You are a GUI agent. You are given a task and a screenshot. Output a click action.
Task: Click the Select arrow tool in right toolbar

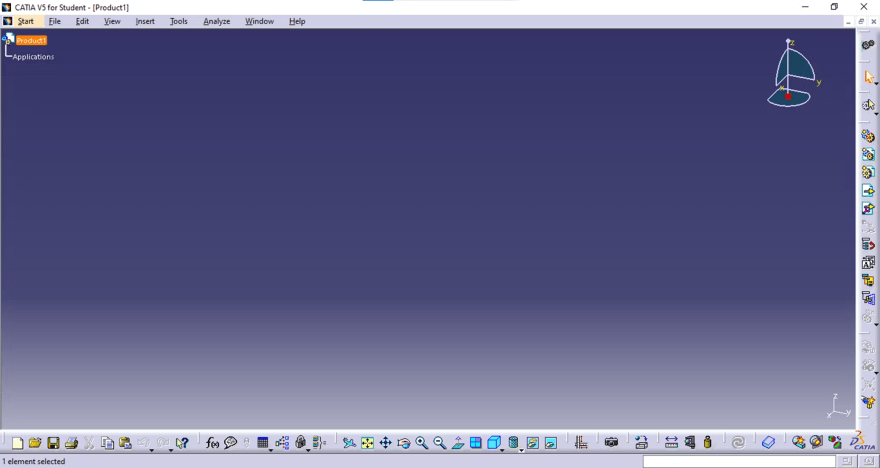point(868,77)
